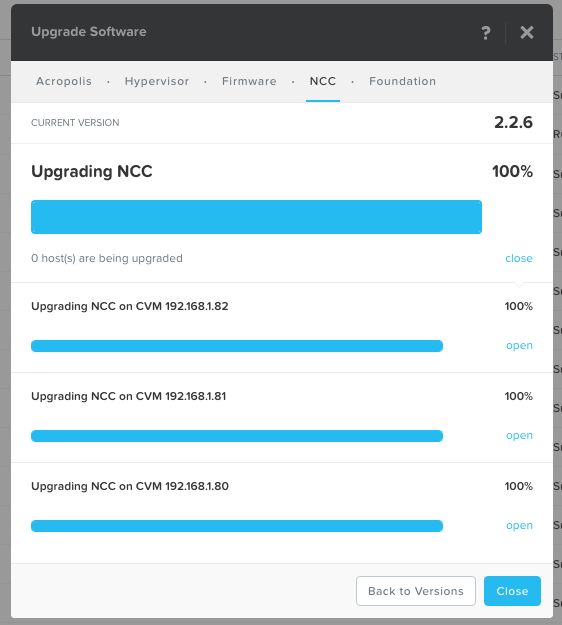The image size is (562, 625).
Task: Click the main Upgrading NCC progress bar
Action: 256,217
